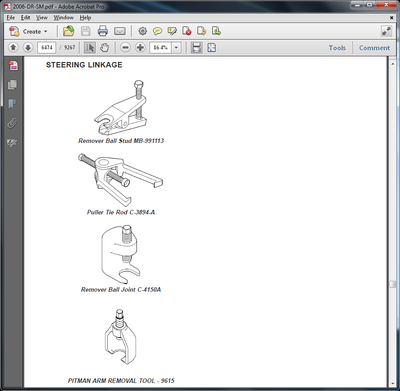Click the vertical scrollbar thumb
The width and height of the screenshot is (400, 391).
(x=392, y=284)
